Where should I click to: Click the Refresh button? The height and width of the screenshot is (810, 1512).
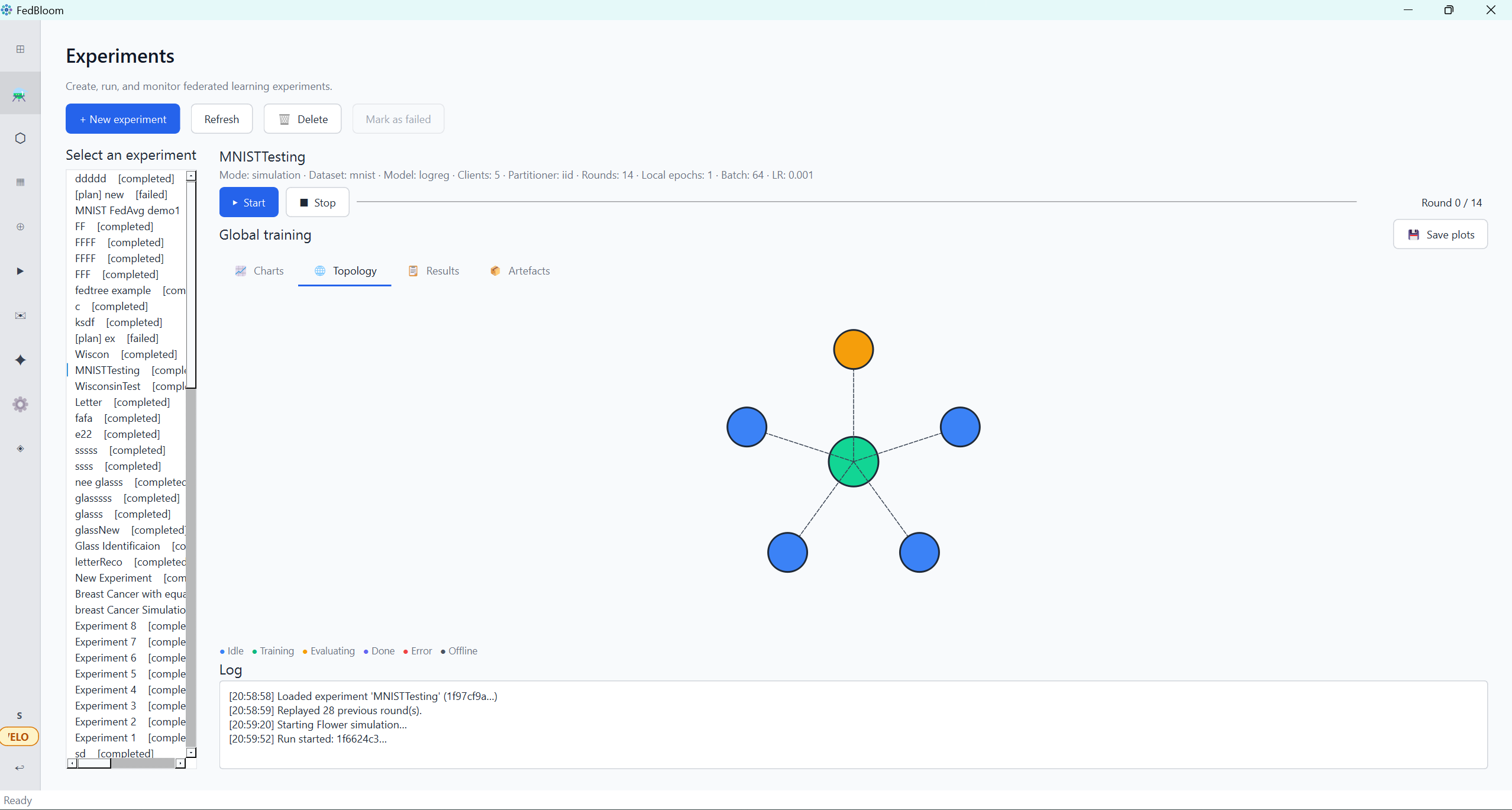[x=222, y=119]
